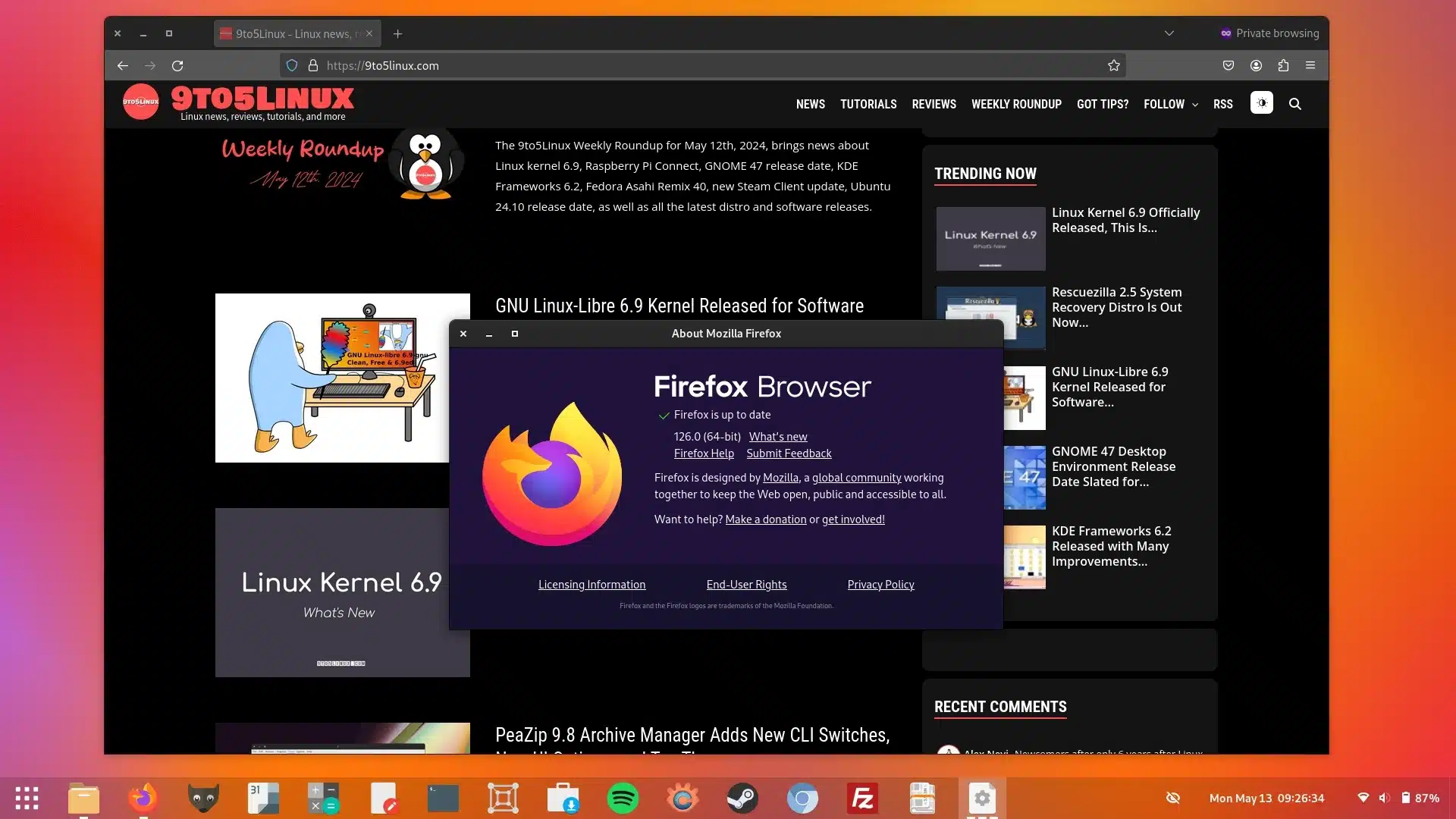
Task: Toggle the crossed-eye tray indicator
Action: tap(1173, 798)
